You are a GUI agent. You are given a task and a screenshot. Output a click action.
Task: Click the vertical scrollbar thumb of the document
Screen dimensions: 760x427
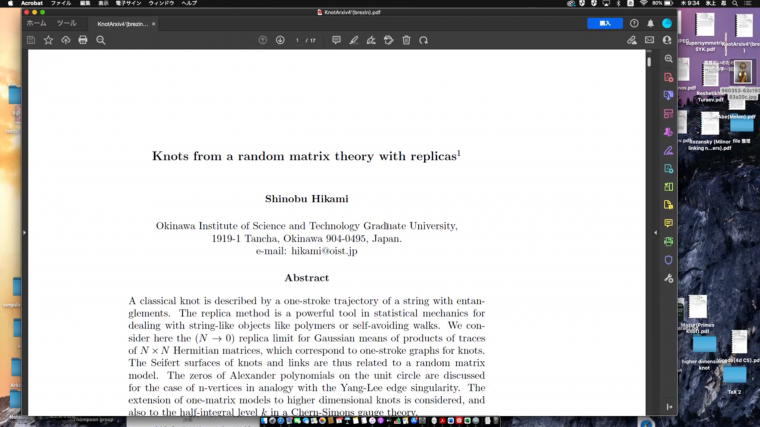tap(649, 62)
